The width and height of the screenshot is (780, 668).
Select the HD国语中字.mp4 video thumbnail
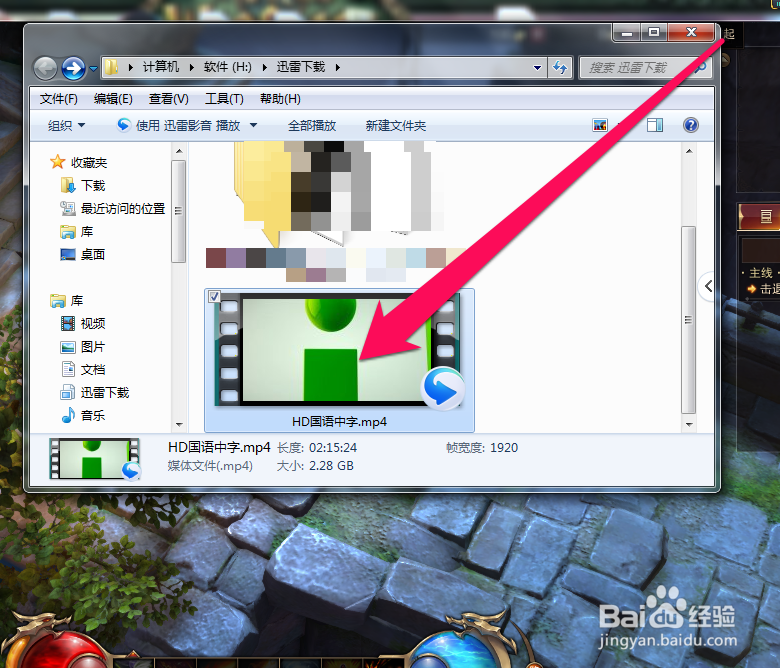coord(339,350)
